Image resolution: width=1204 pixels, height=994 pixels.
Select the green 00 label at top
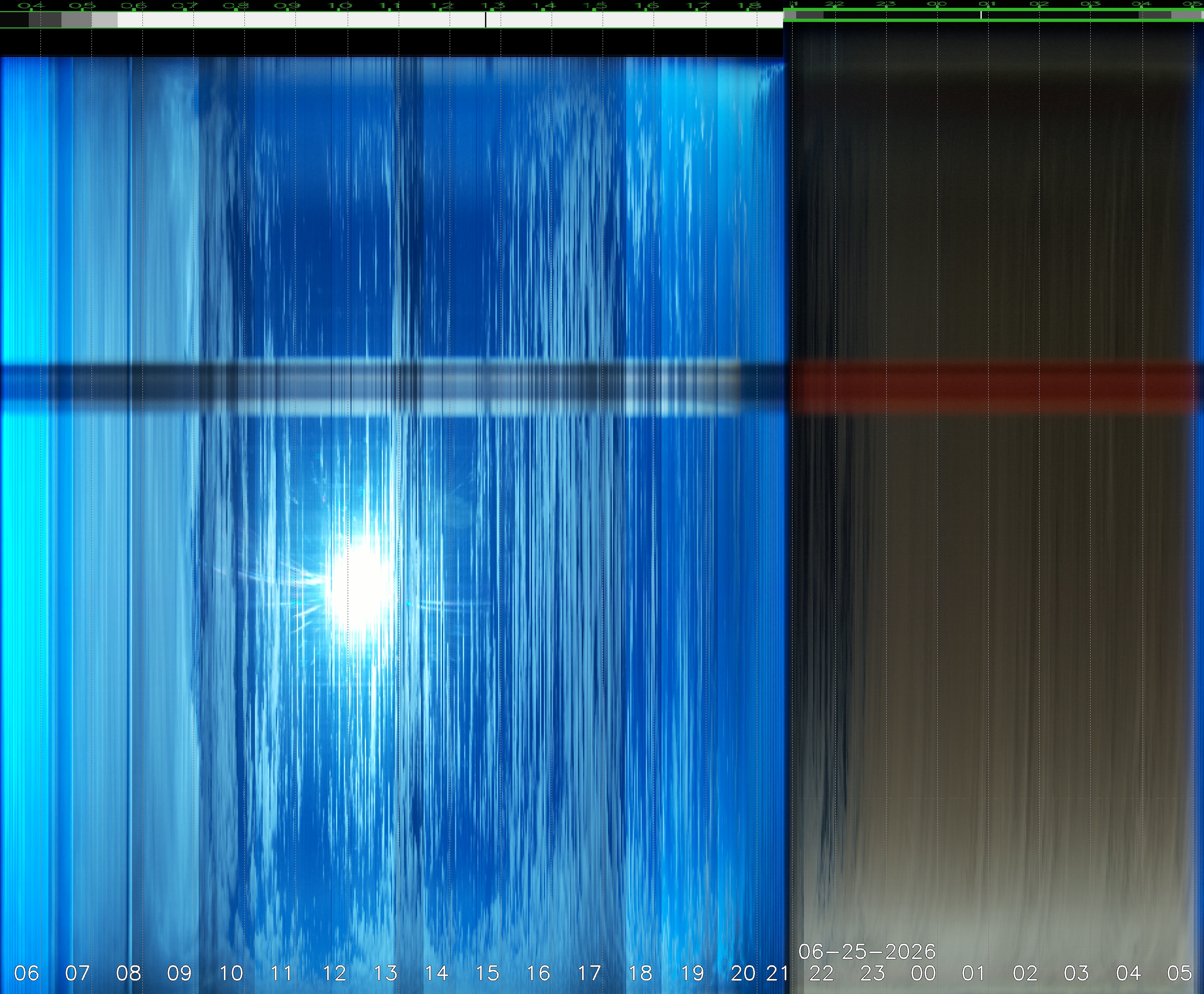click(x=937, y=4)
